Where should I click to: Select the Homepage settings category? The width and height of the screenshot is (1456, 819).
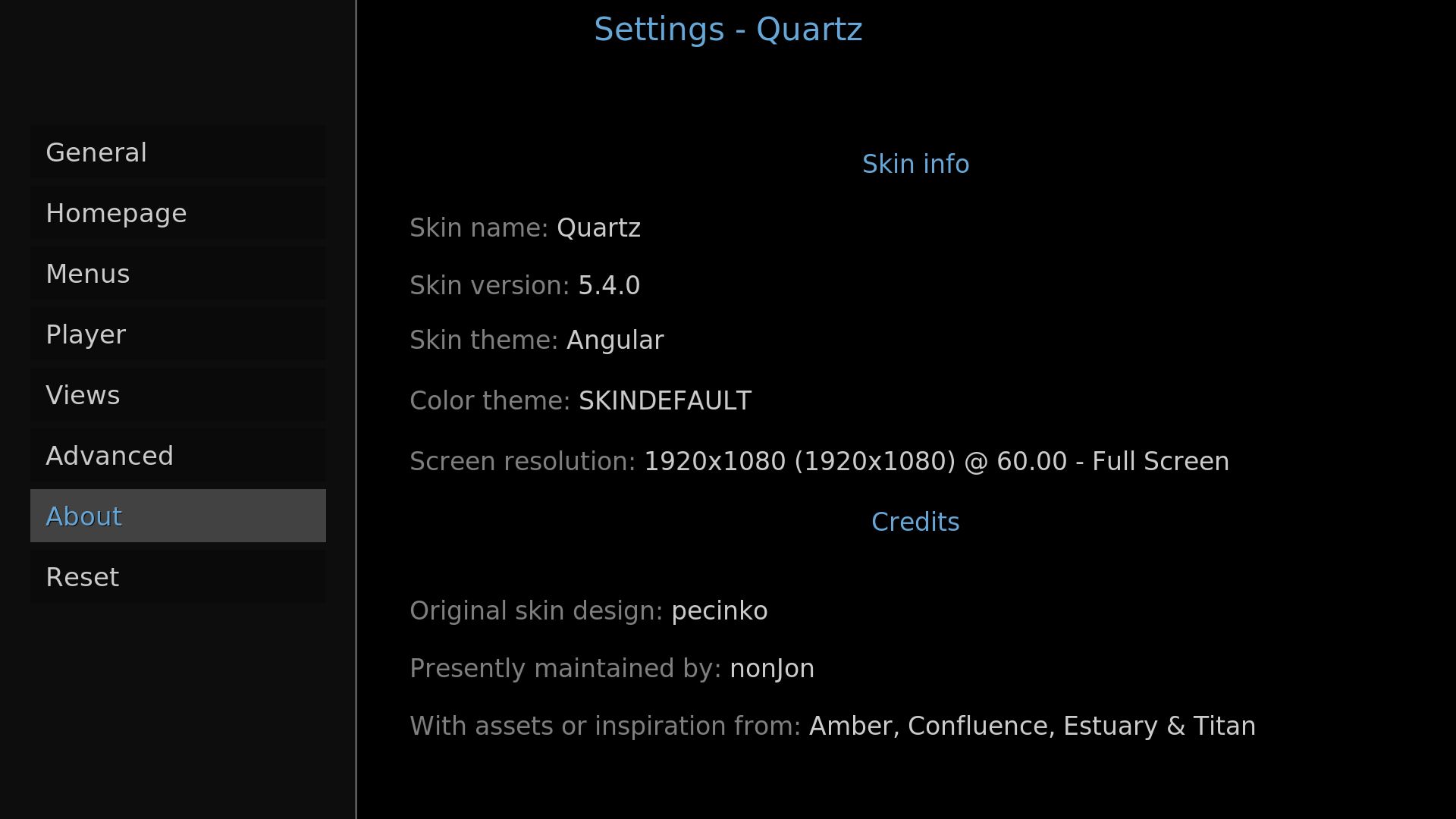pyautogui.click(x=177, y=213)
